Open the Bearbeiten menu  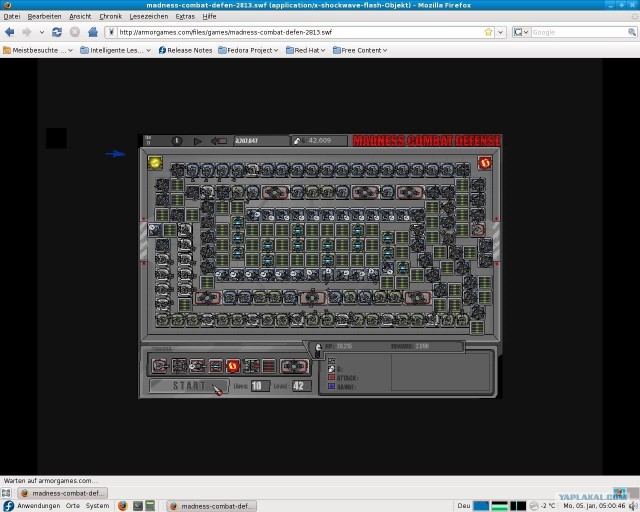coord(44,16)
